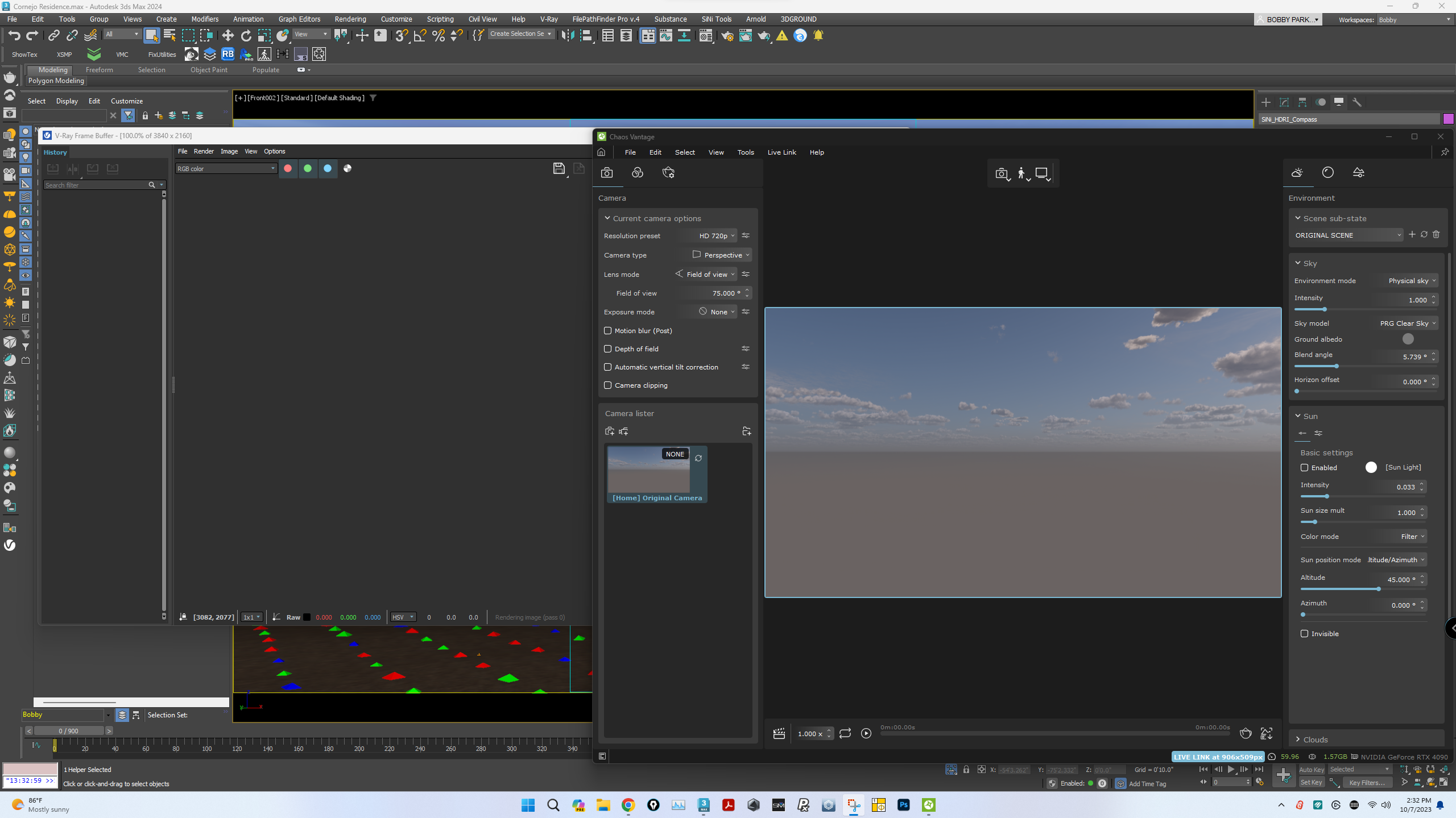Click the Vantage home icon

tap(601, 152)
